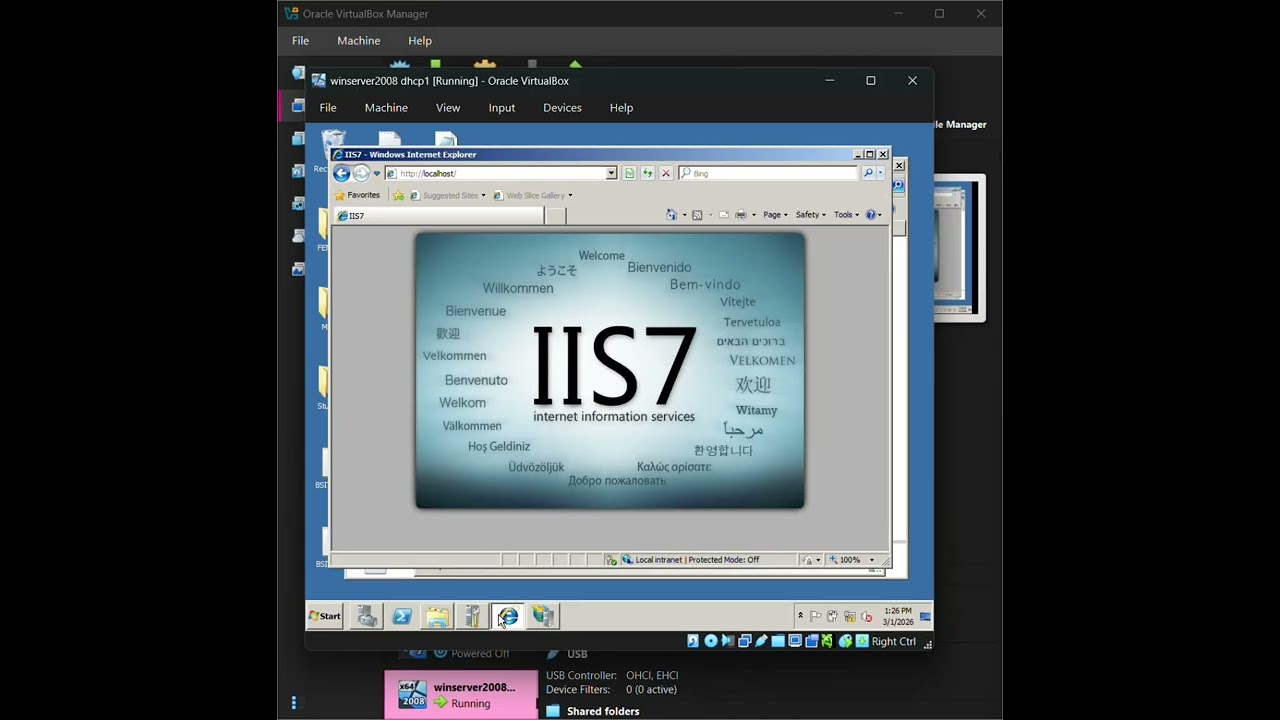This screenshot has height=720, width=1280.
Task: Open the Tools menu in IE
Action: [846, 215]
